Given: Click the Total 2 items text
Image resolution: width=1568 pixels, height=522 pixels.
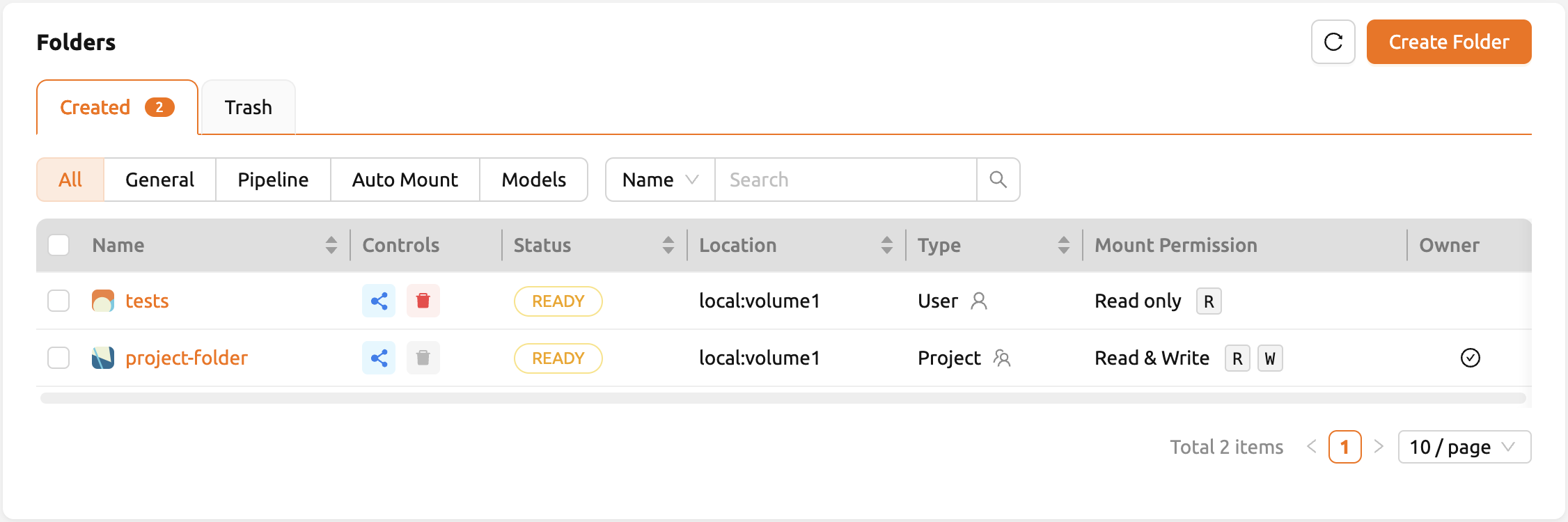Looking at the screenshot, I should click(1226, 447).
